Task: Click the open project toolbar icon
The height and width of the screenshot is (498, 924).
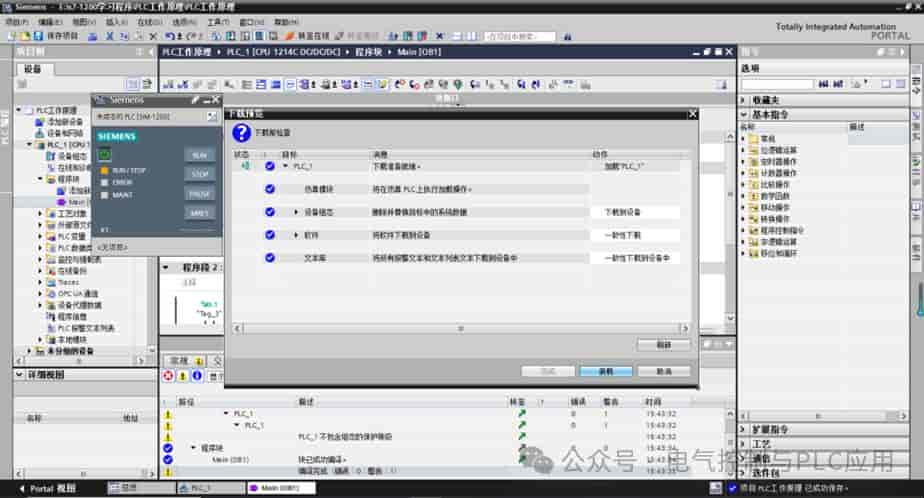Action: 25,37
